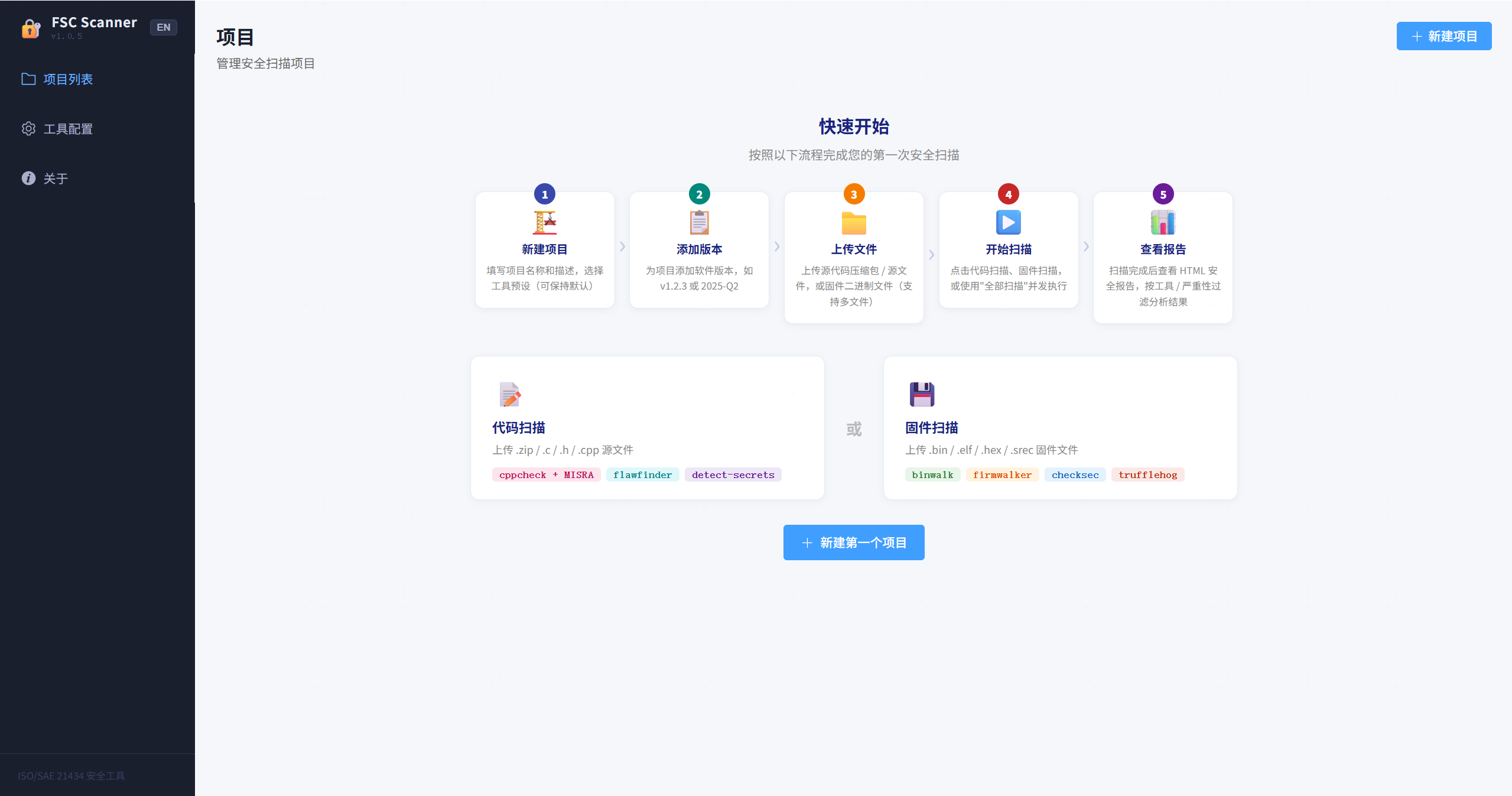Click the 添加版本 step title
1512x796 pixels.
pos(699,249)
